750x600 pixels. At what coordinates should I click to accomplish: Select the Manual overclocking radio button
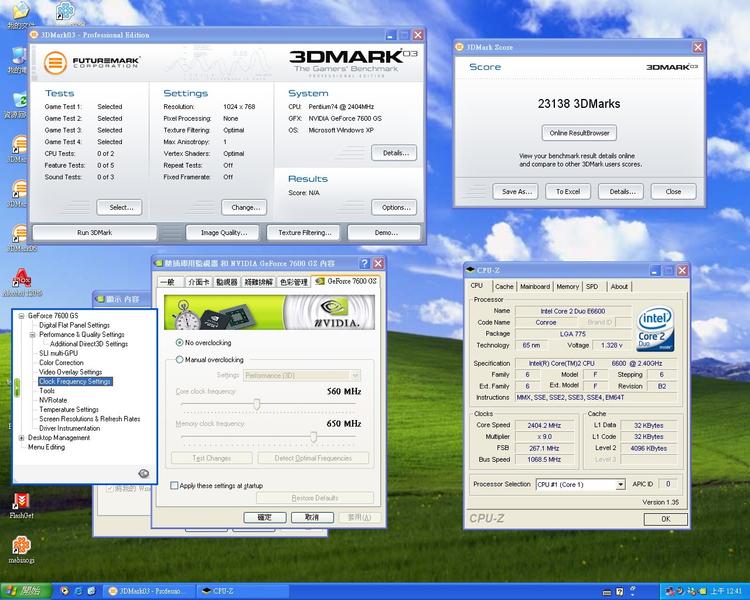pyautogui.click(x=179, y=359)
